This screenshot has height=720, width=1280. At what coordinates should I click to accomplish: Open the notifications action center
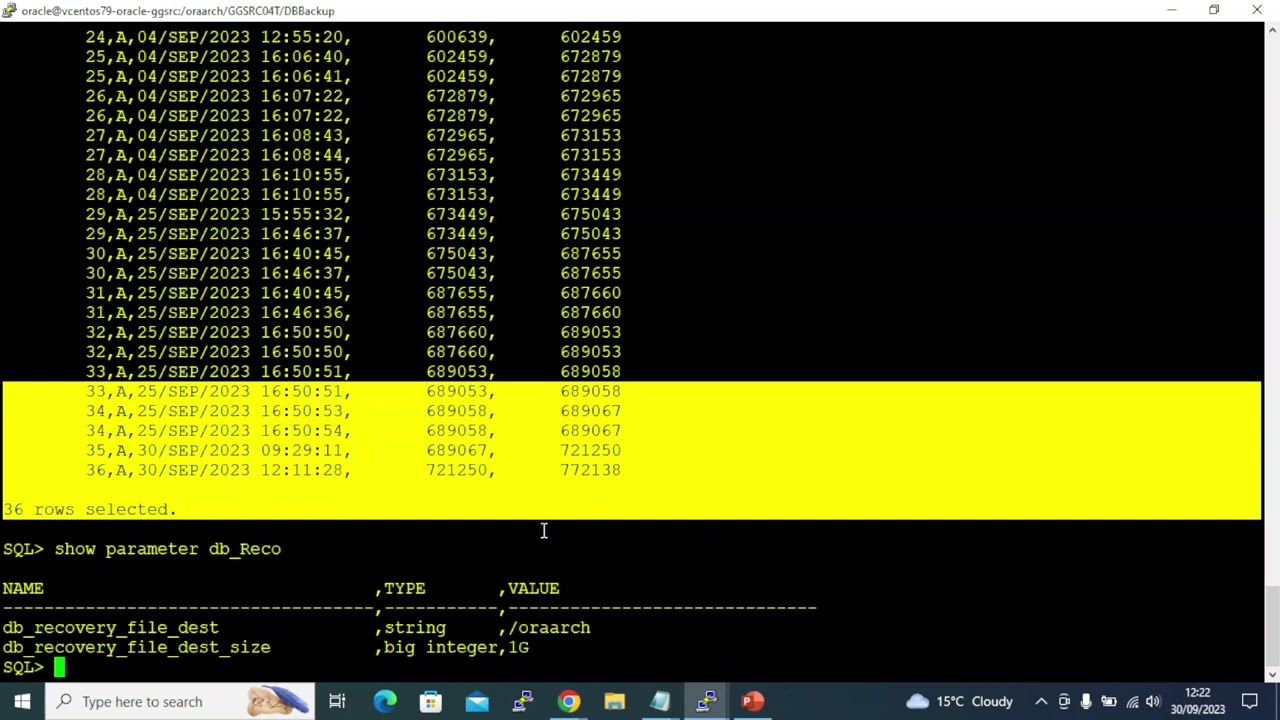point(1250,701)
